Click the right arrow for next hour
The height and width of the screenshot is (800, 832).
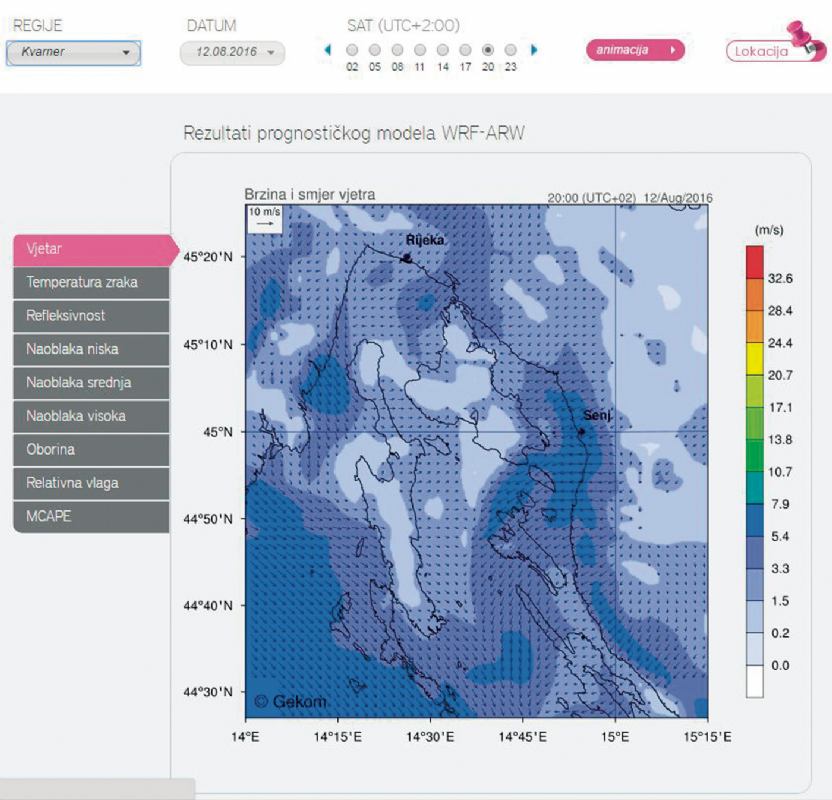[x=534, y=49]
